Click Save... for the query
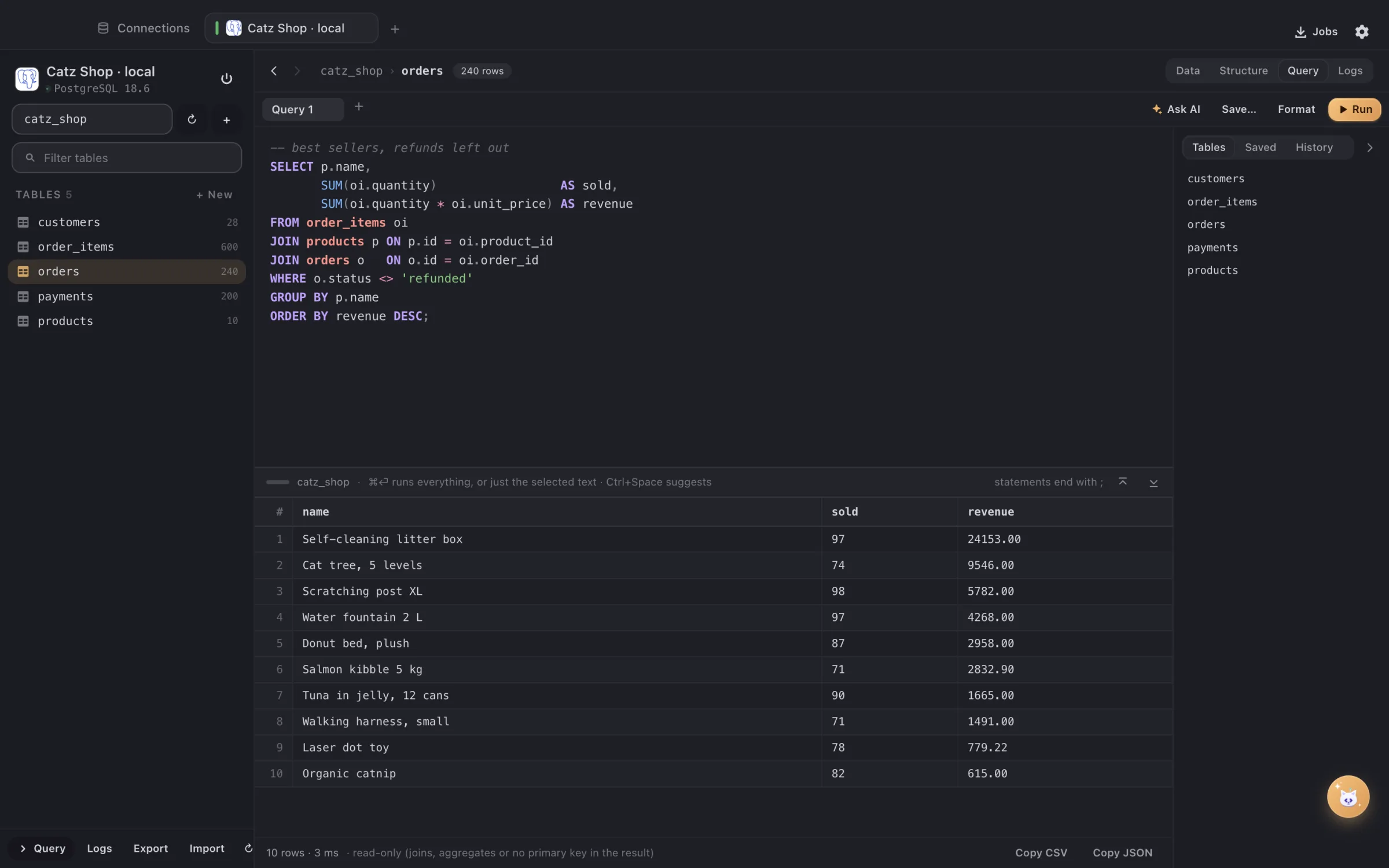The width and height of the screenshot is (1389, 868). pos(1239,109)
